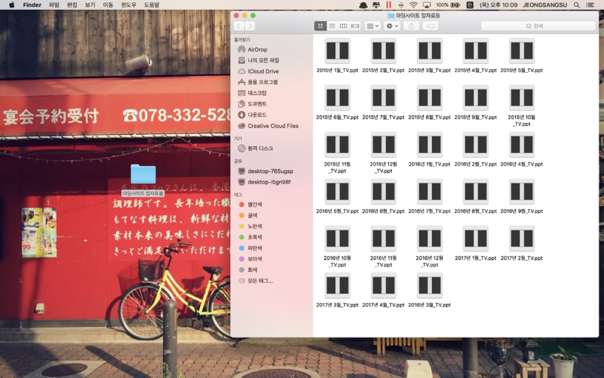Image resolution: width=604 pixels, height=378 pixels.
Task: Select the file 2016년 3월_TV.ppt
Action: click(430, 291)
